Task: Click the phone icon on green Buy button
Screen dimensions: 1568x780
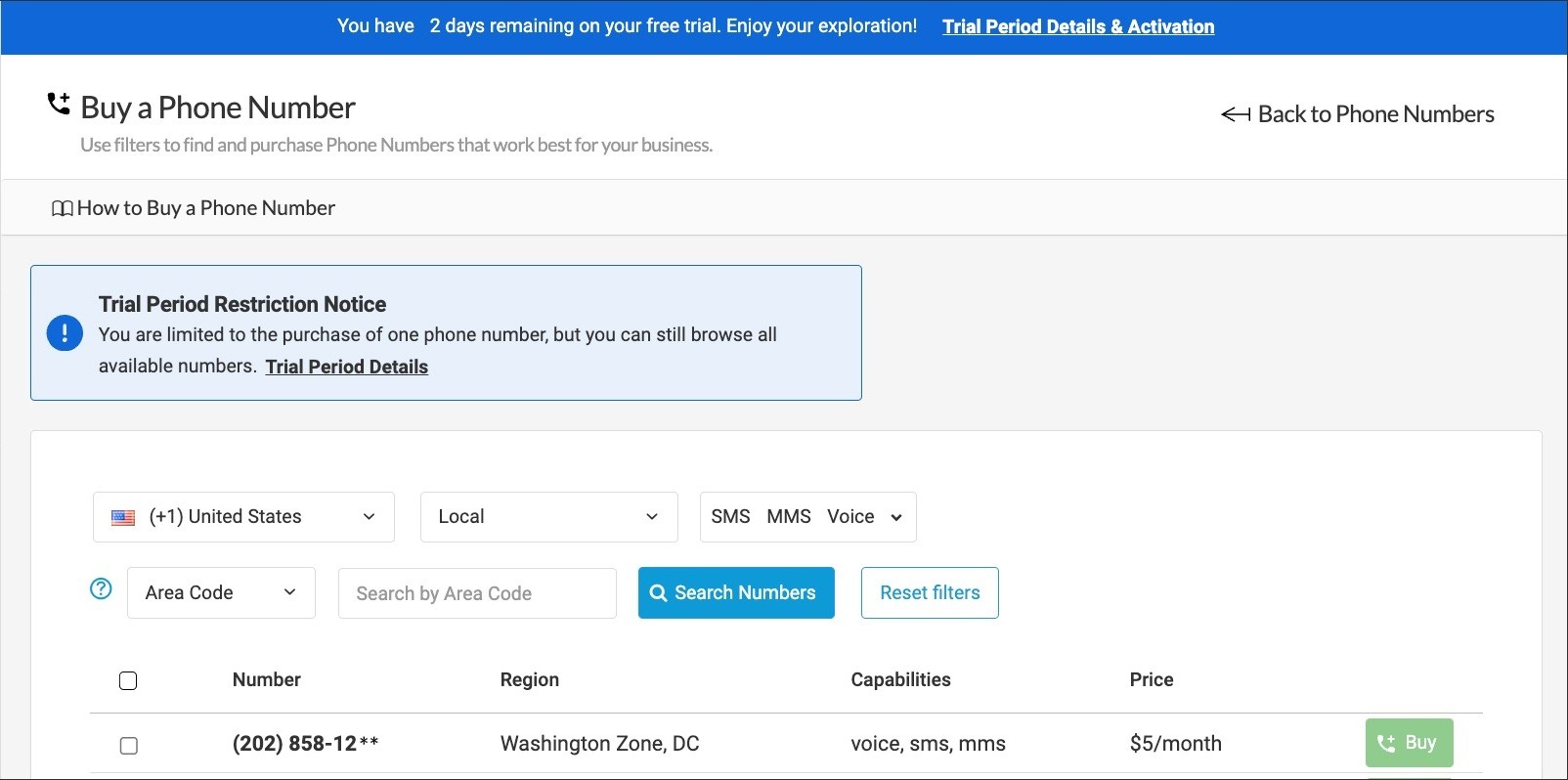Action: pos(1385,743)
